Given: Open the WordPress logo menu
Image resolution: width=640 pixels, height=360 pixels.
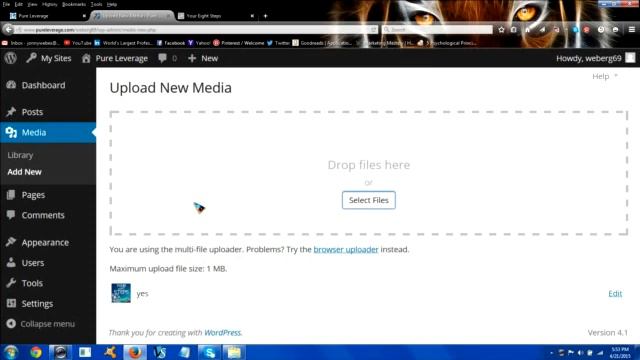Looking at the screenshot, I should 11,58.
